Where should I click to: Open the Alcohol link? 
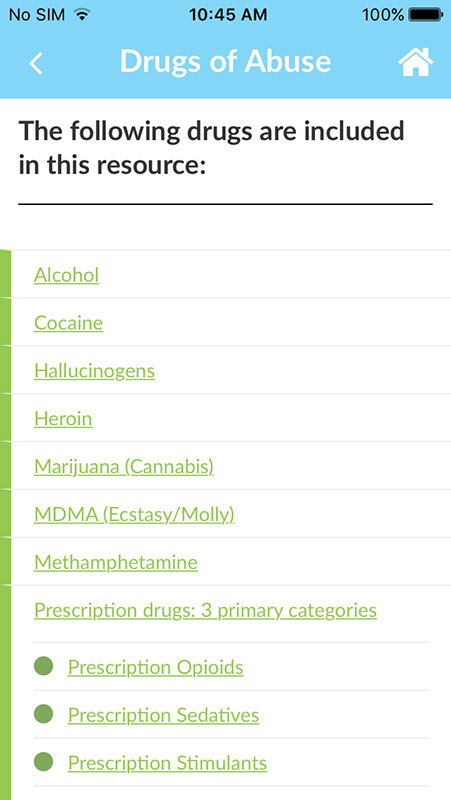[66, 275]
